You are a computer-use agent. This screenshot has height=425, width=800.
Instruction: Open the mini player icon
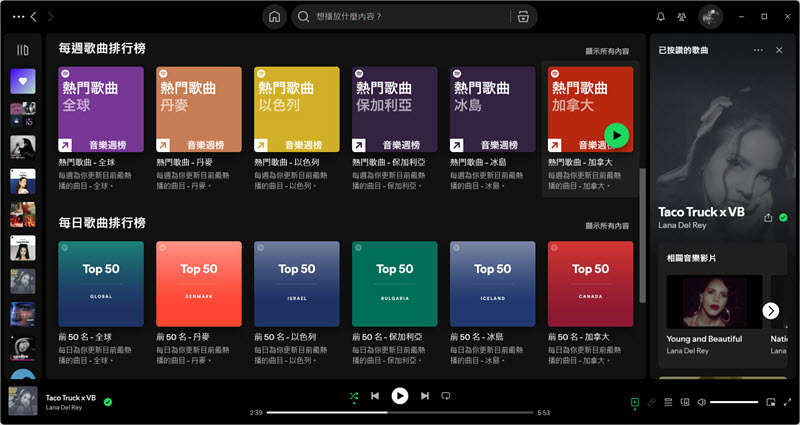770,402
